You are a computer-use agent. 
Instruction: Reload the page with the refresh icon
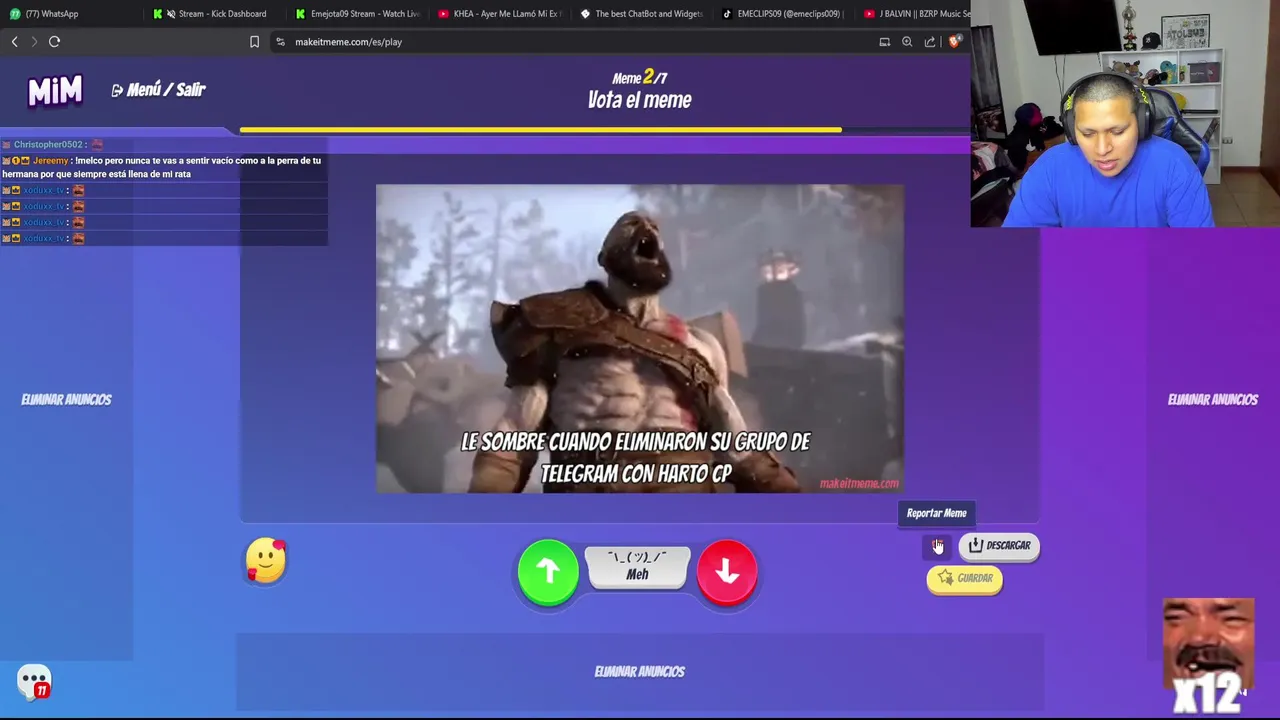tap(55, 42)
